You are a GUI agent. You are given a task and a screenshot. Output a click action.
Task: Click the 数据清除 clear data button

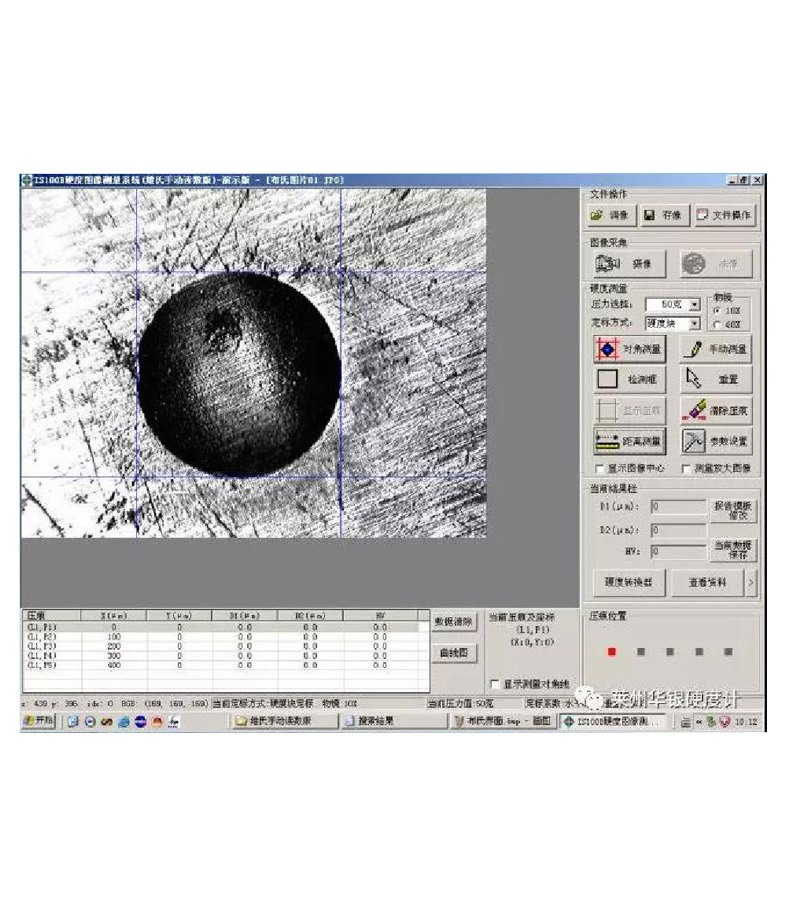point(454,622)
